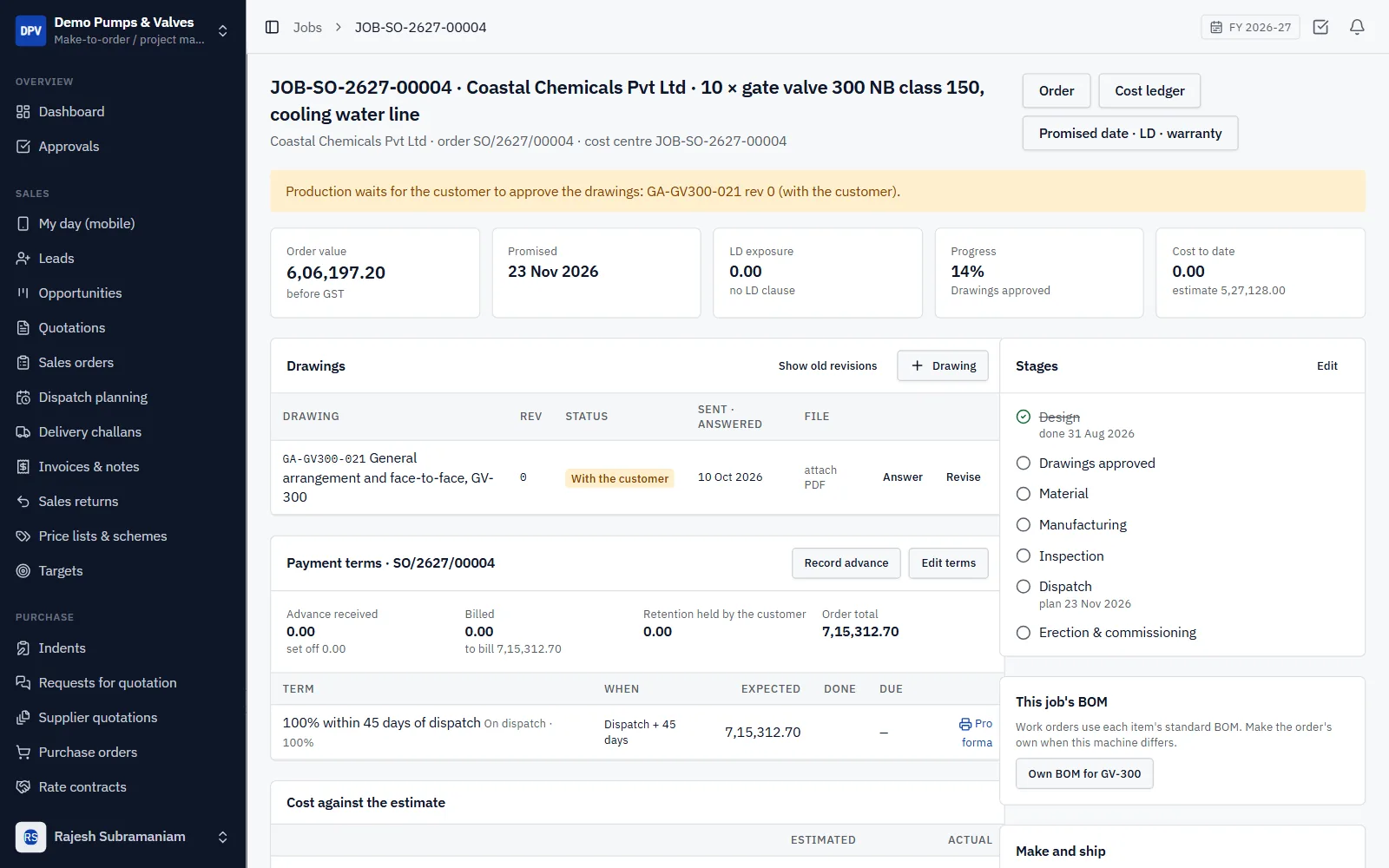Open the tasks checkbox icon in header

[x=1320, y=27]
